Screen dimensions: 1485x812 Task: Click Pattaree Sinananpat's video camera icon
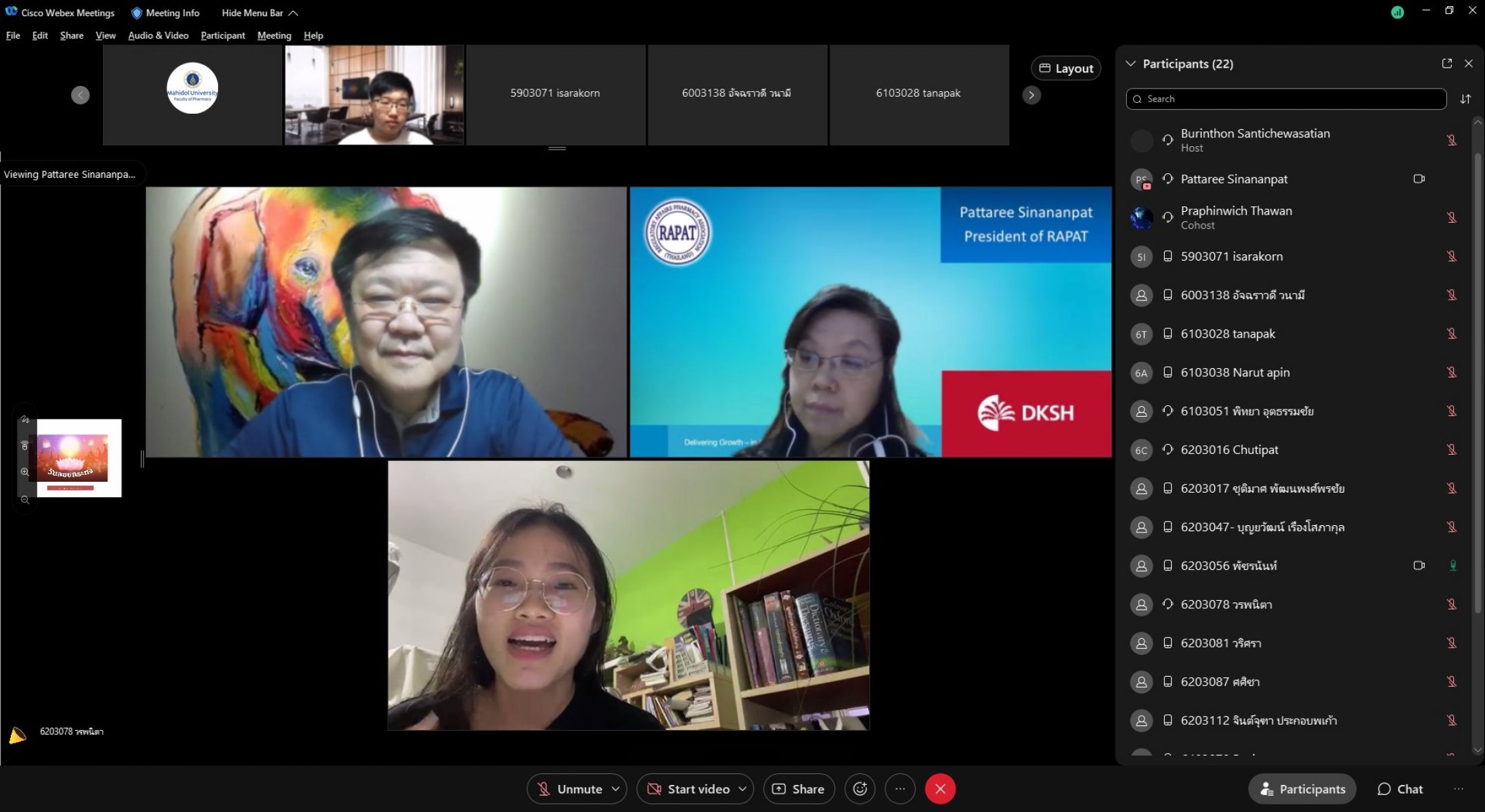pos(1419,179)
